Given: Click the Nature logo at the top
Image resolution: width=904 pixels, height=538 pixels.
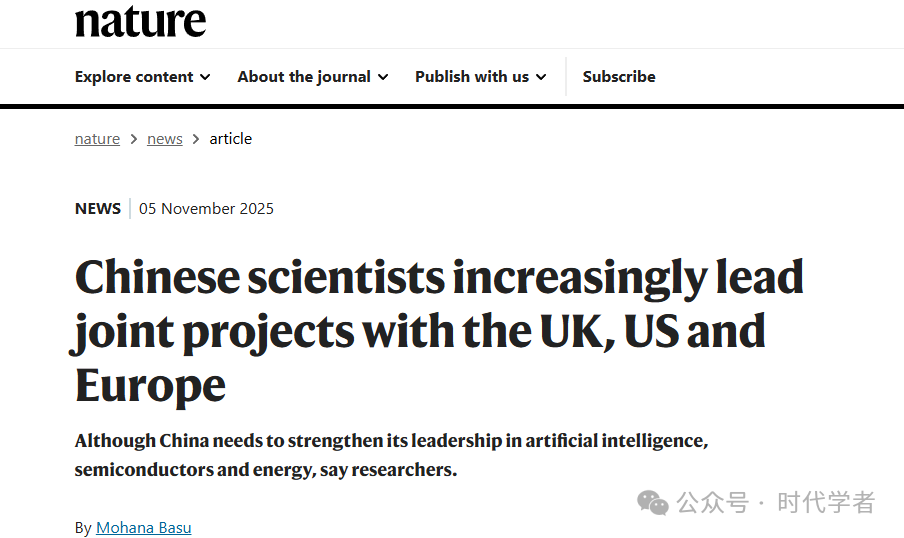Looking at the screenshot, I should point(140,21).
